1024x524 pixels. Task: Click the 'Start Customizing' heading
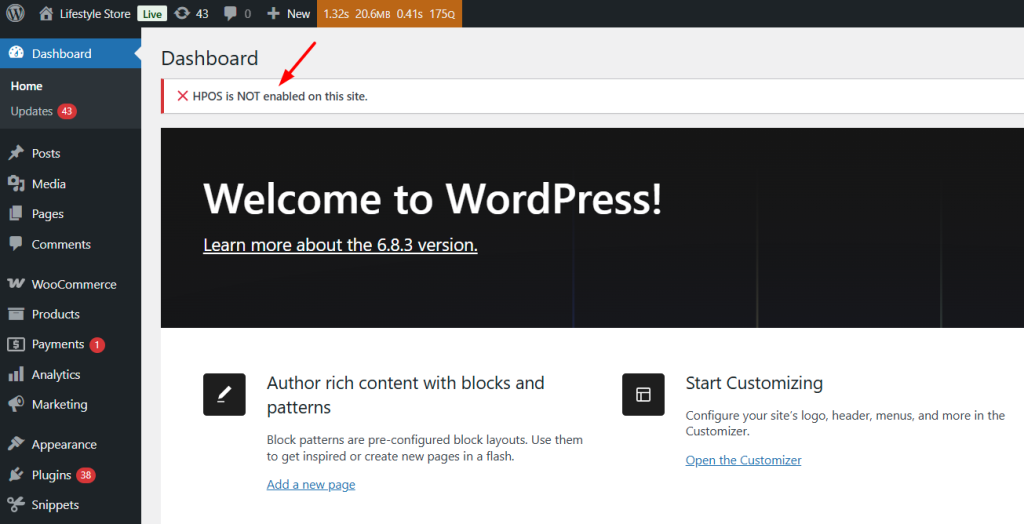click(754, 383)
